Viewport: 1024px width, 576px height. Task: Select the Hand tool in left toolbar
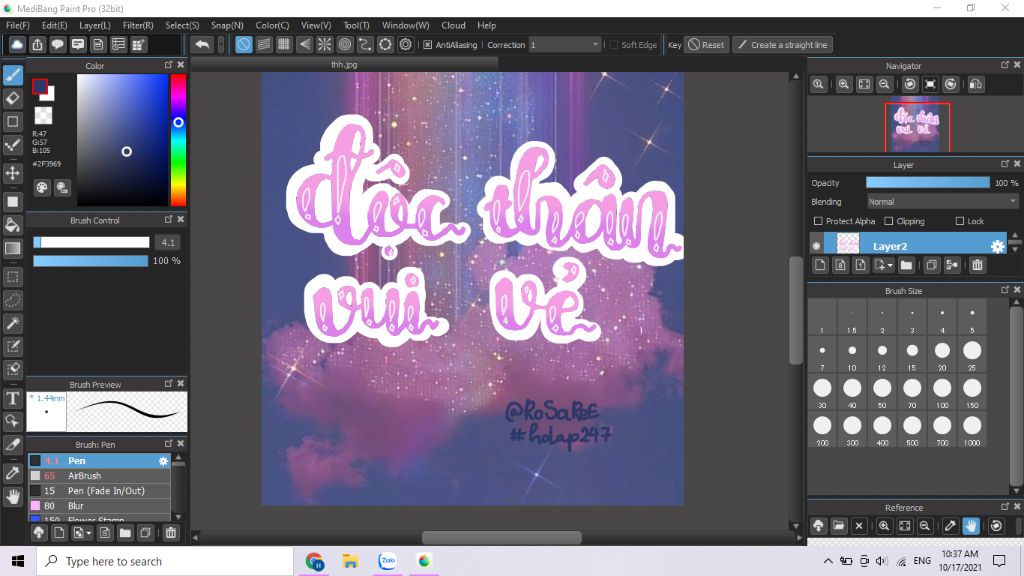pyautogui.click(x=12, y=497)
